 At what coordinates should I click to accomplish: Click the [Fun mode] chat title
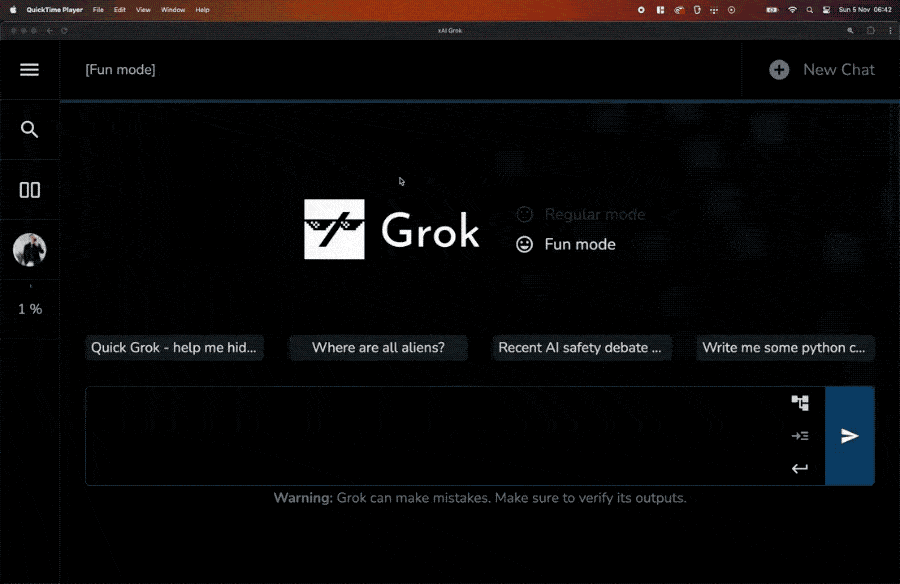point(121,69)
